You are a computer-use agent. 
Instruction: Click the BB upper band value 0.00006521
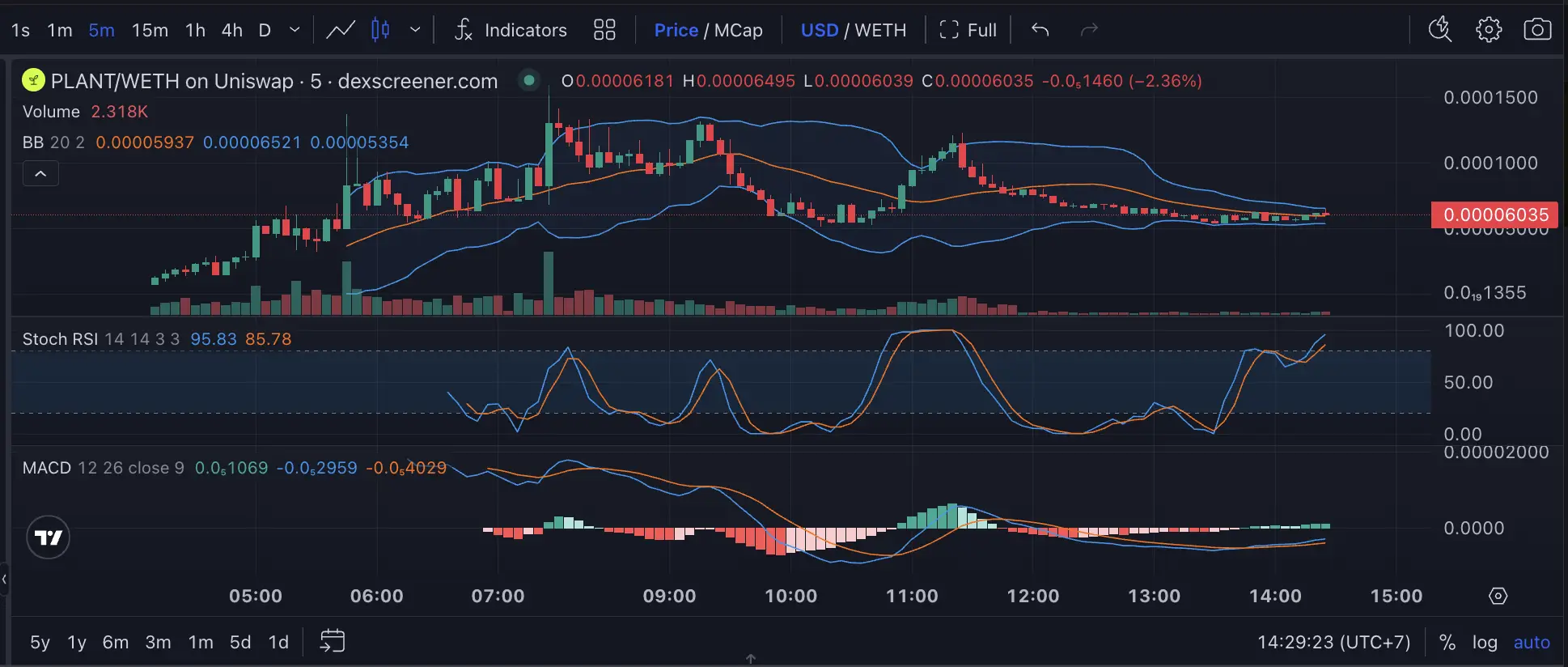(252, 142)
